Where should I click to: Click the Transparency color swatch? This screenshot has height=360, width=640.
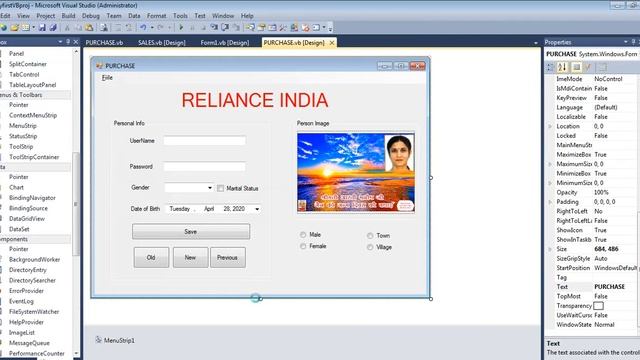(x=598, y=306)
